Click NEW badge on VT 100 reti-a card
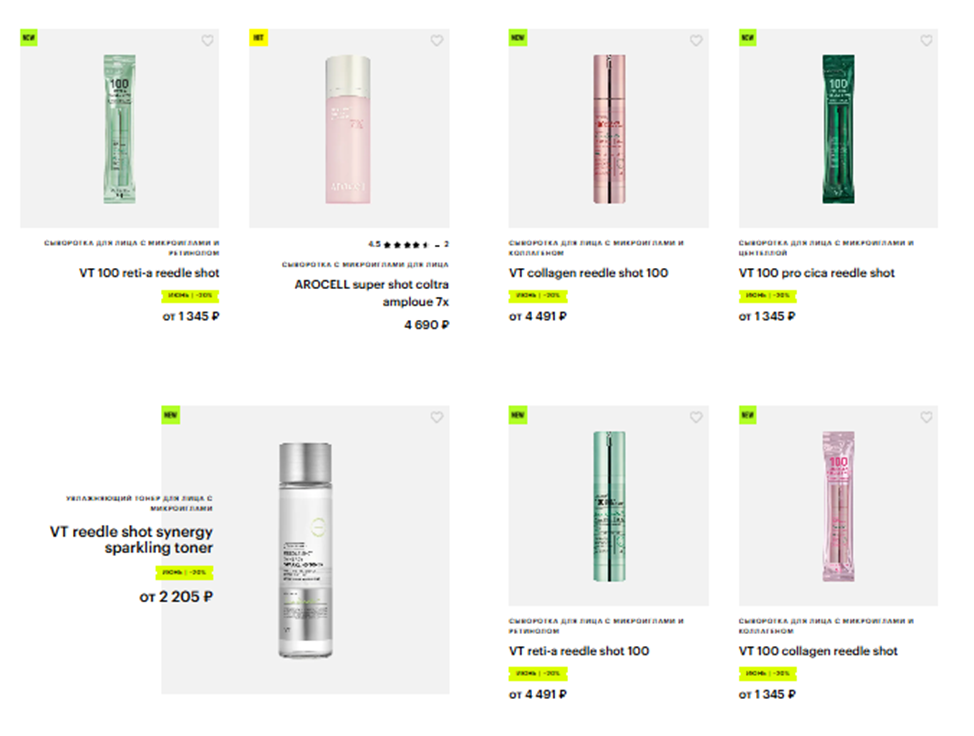974x736 pixels. click(x=29, y=38)
